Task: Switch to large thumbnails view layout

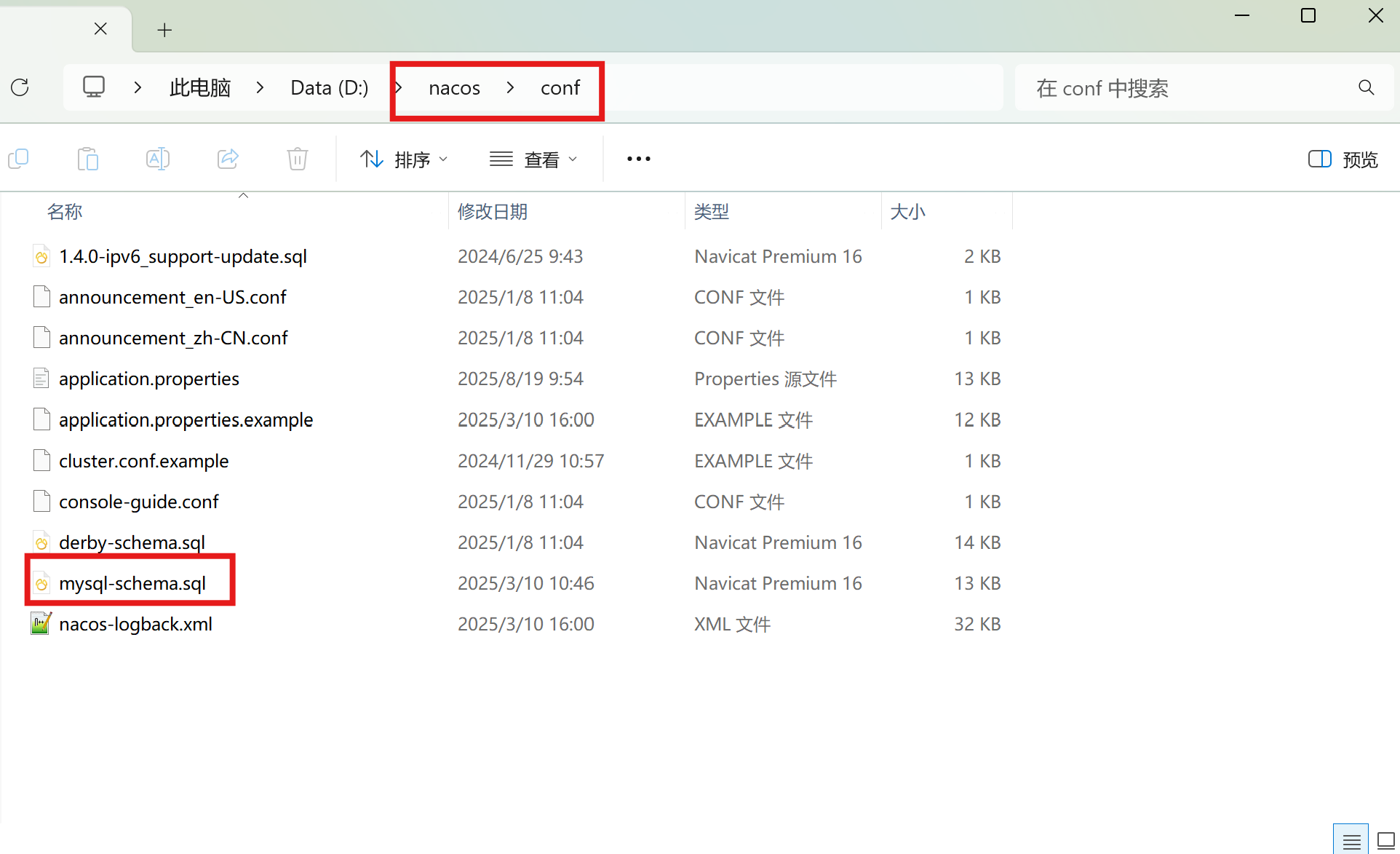Action: (x=1385, y=841)
